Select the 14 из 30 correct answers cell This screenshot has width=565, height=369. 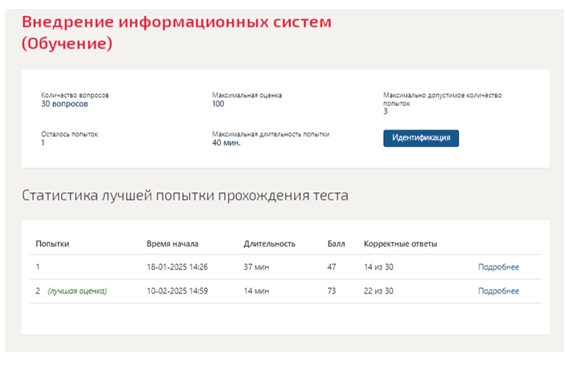click(x=378, y=267)
